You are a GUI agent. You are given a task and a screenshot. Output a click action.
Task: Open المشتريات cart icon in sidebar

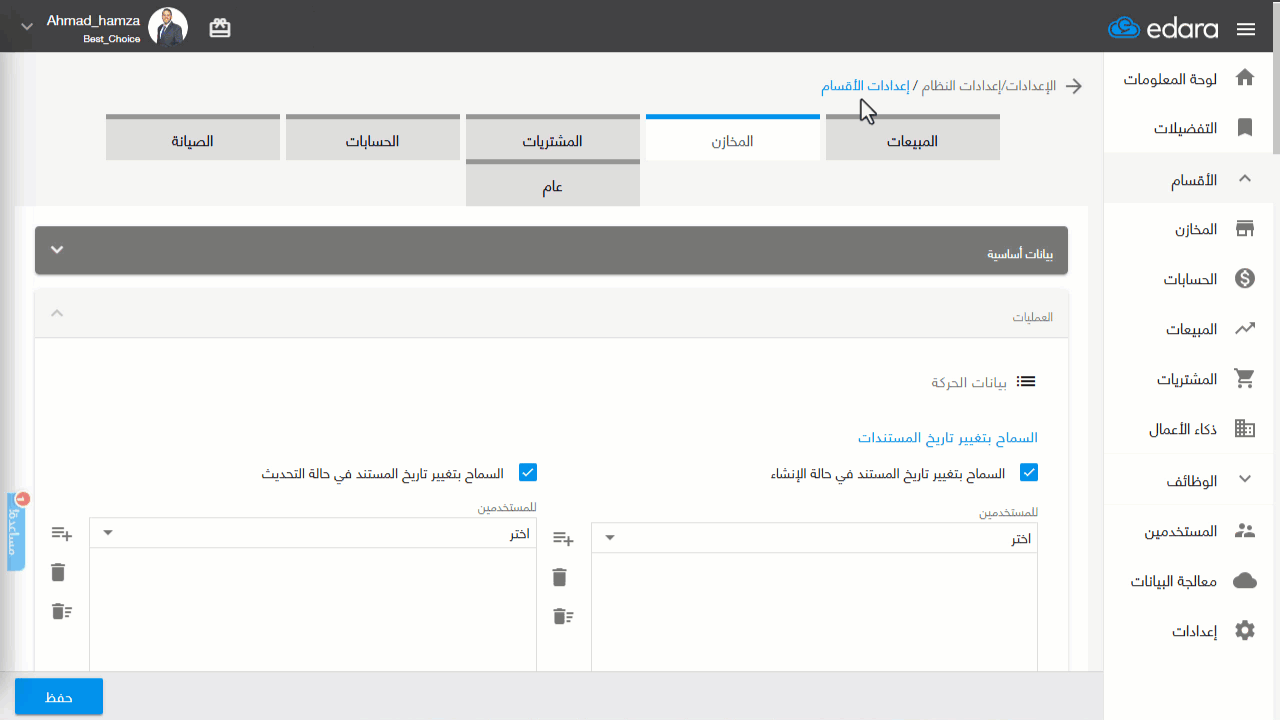(1245, 379)
